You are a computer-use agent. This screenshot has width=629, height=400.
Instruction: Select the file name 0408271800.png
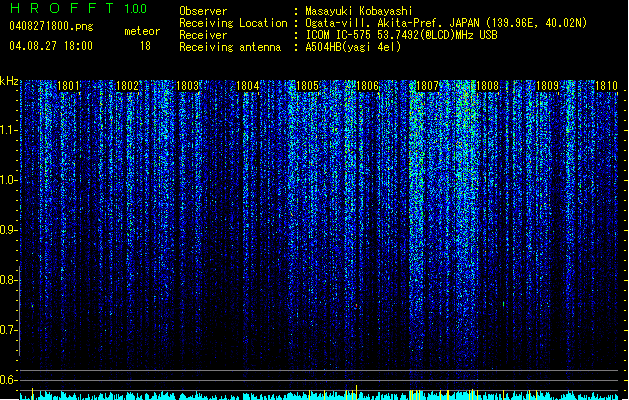[51, 26]
